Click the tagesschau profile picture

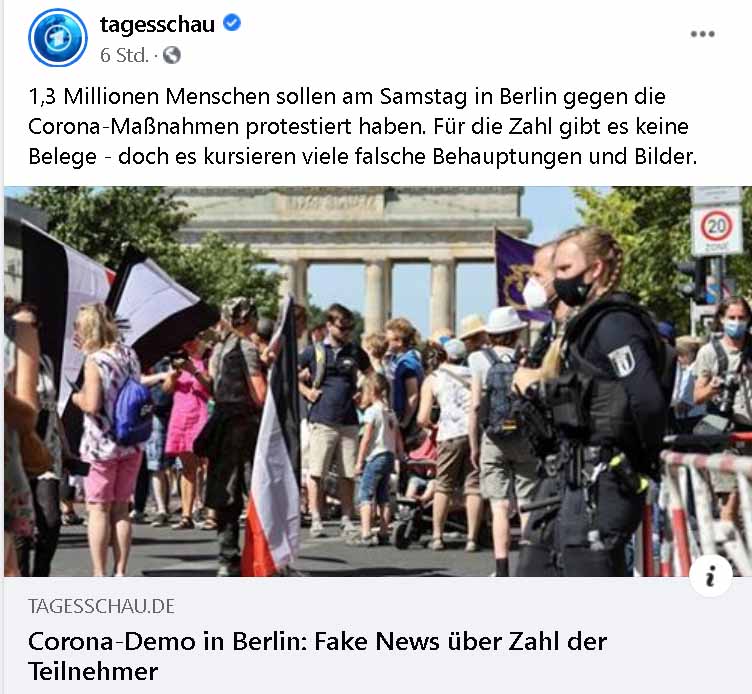pos(58,37)
